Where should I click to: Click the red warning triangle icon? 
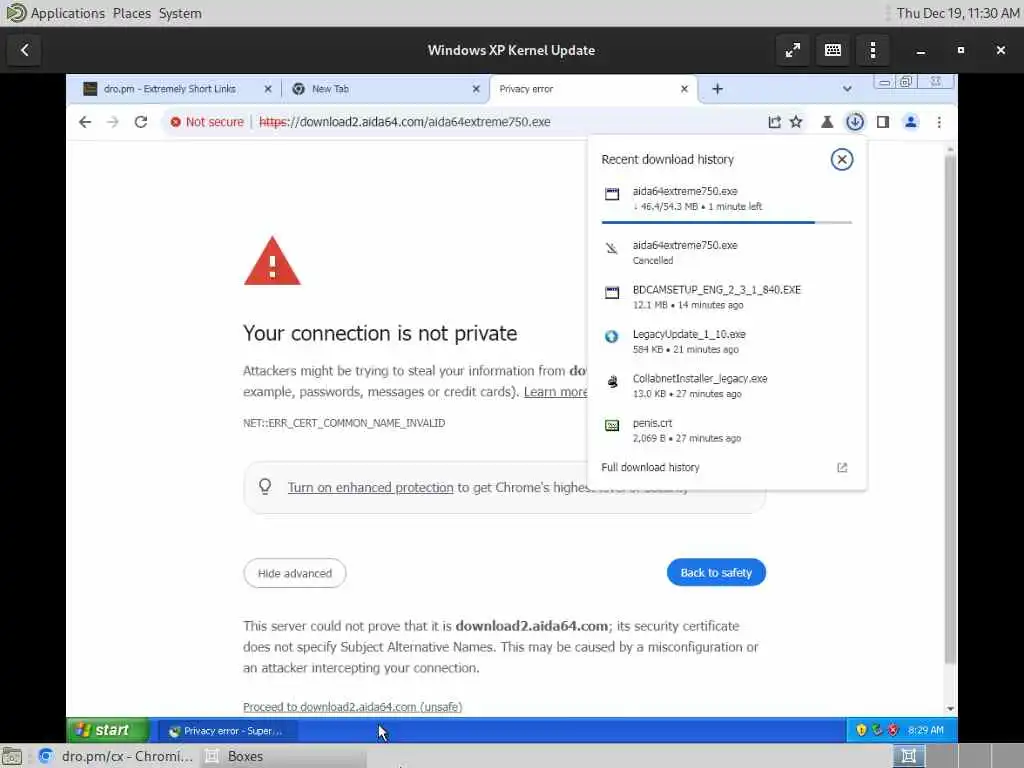click(x=272, y=261)
